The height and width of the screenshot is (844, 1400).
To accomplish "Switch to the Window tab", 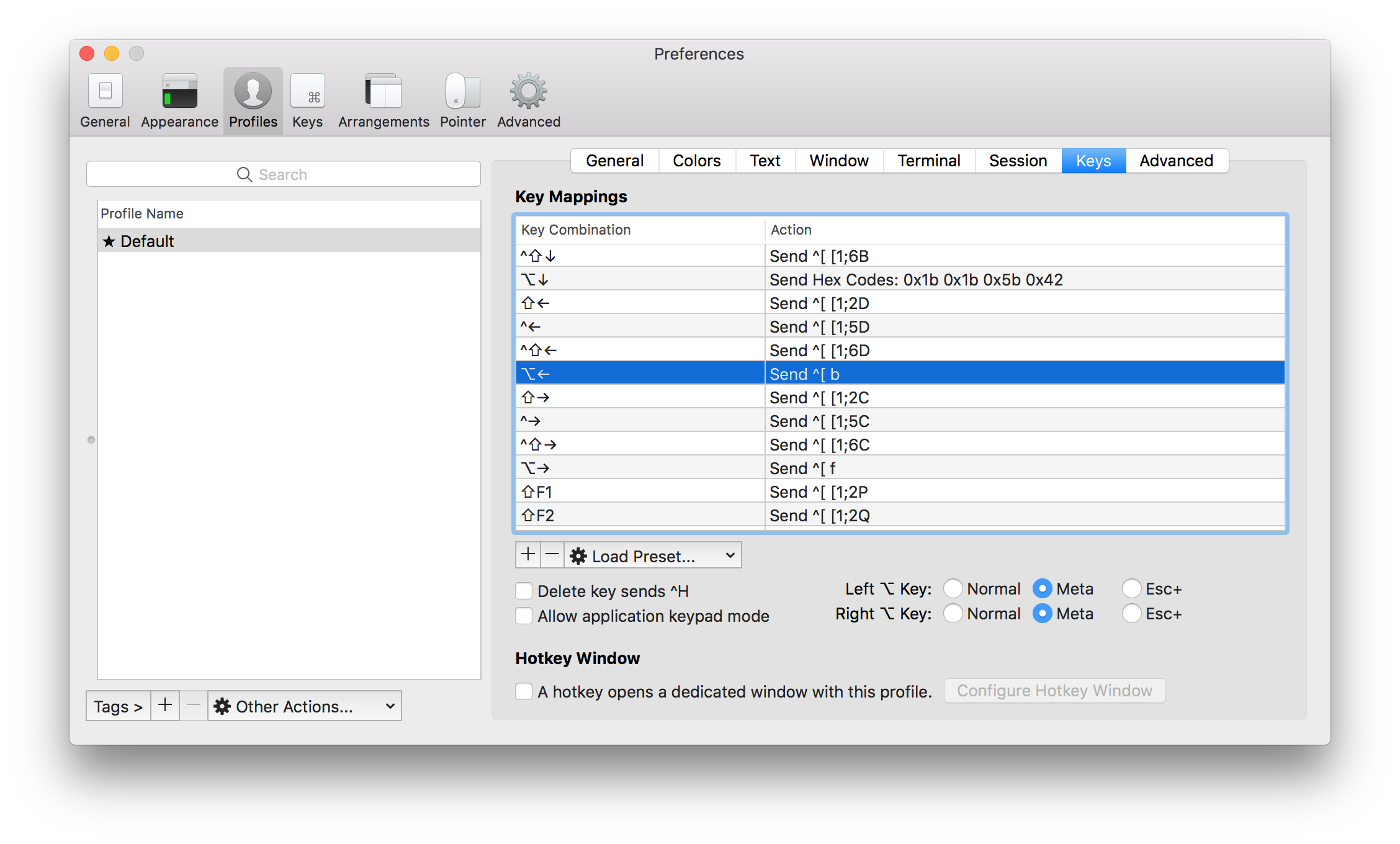I will [x=839, y=161].
